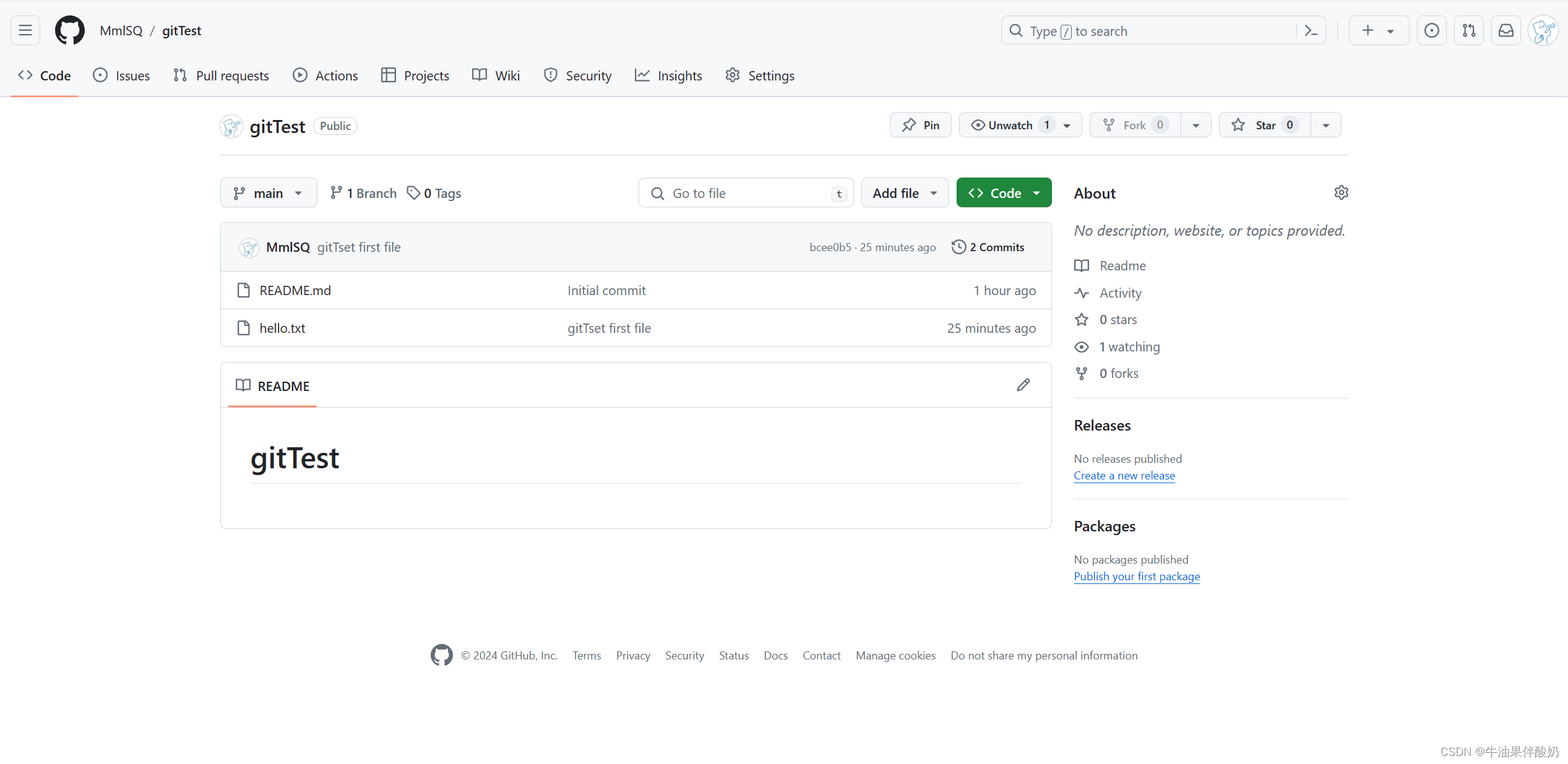
Task: Open the About section settings gear
Action: pyautogui.click(x=1341, y=193)
